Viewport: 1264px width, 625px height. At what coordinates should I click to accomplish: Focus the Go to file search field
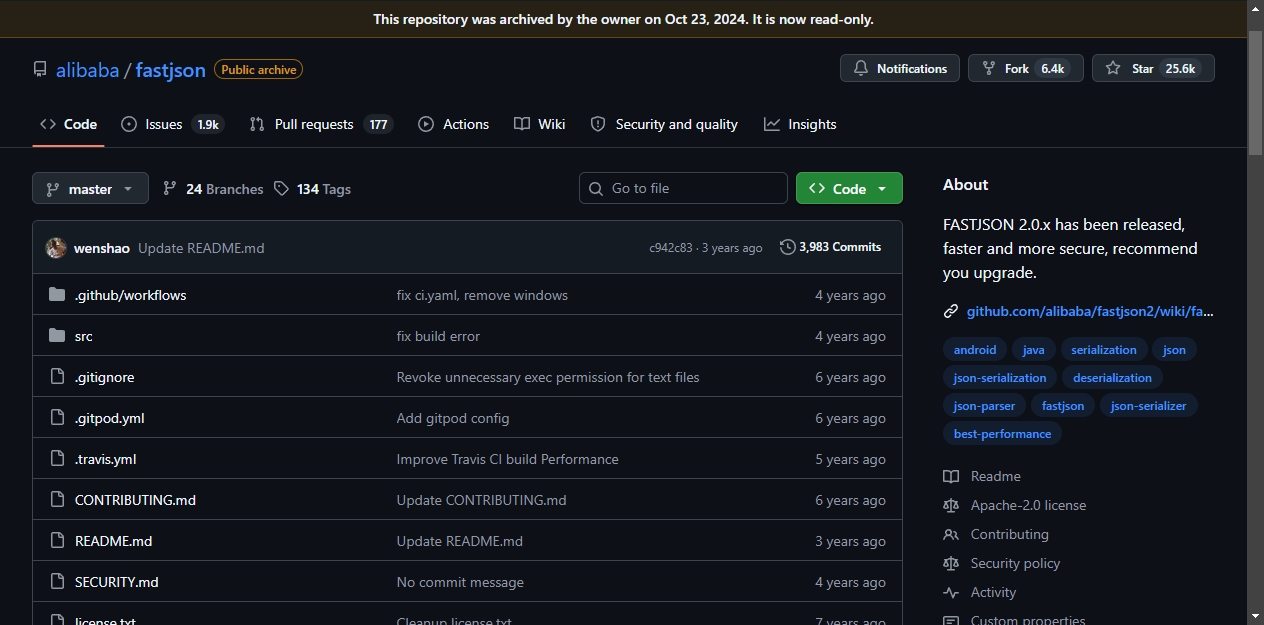[683, 188]
